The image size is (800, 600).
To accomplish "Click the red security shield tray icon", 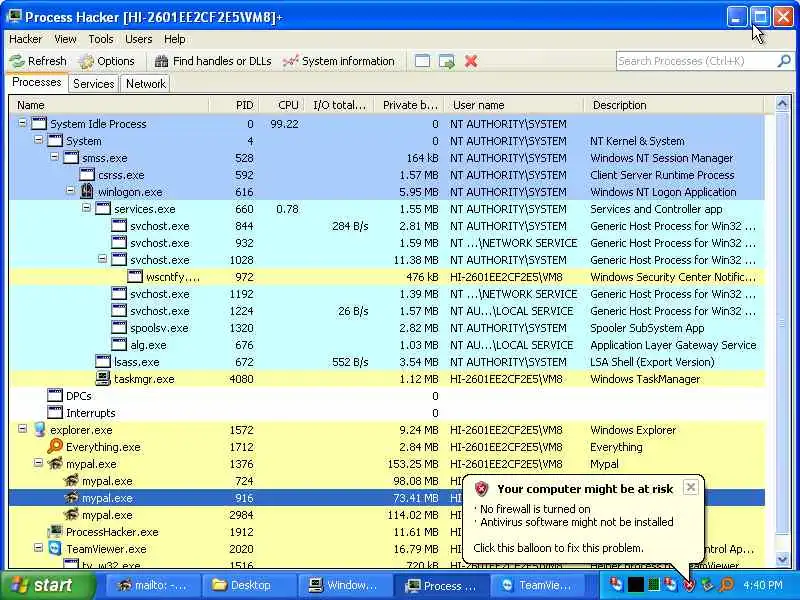I will pos(689,585).
